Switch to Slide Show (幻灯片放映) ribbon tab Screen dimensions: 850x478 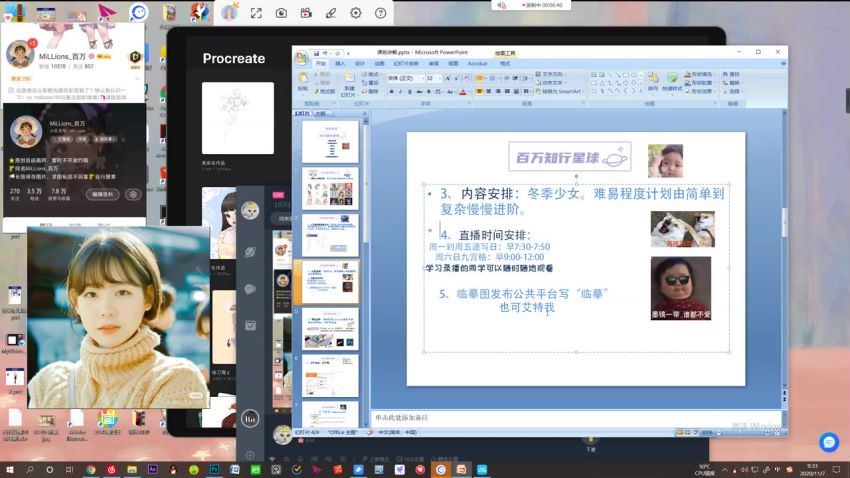click(x=406, y=63)
